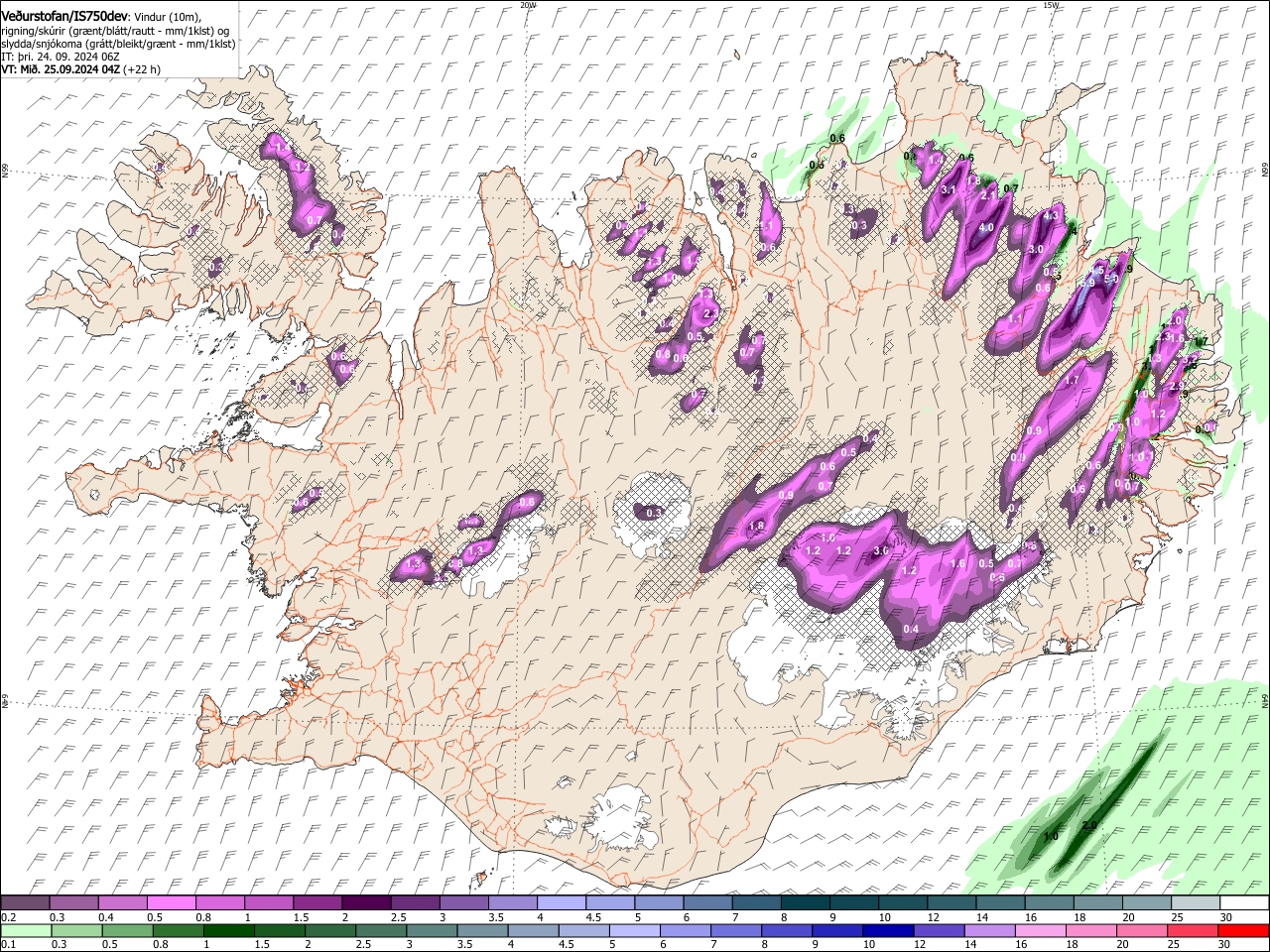The image size is (1270, 952).
Task: Click the 'VT: Mið. 25.09.2024 04Z (+22 h)' line
Action: tap(81, 69)
